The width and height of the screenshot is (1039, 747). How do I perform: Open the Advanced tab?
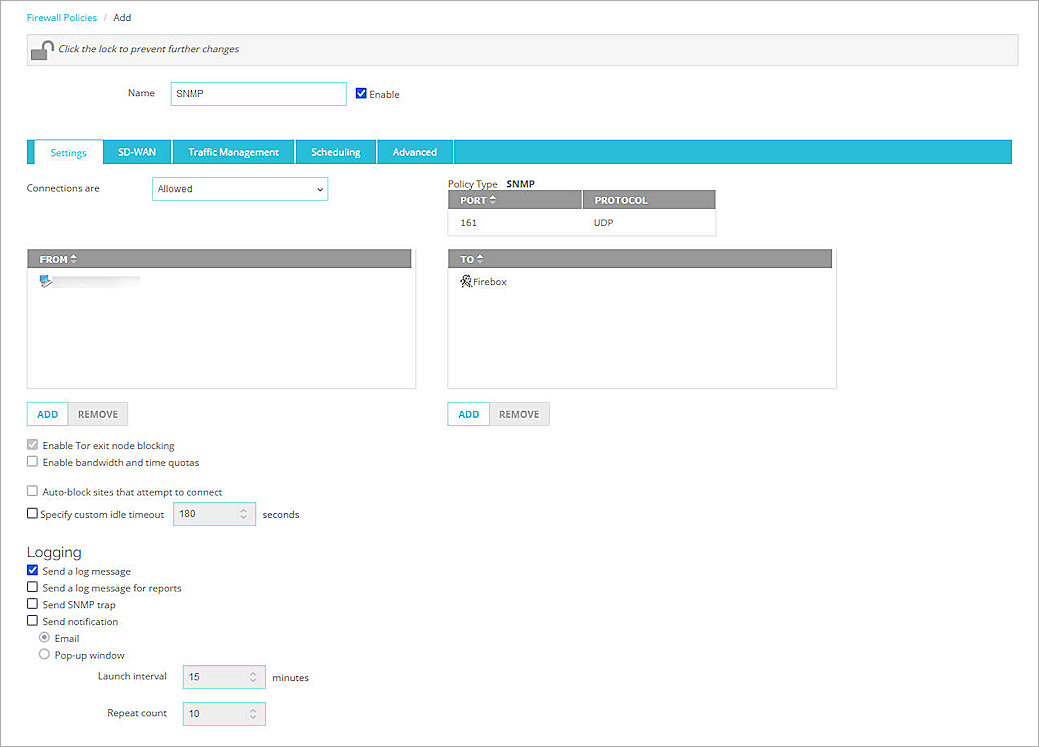point(414,151)
